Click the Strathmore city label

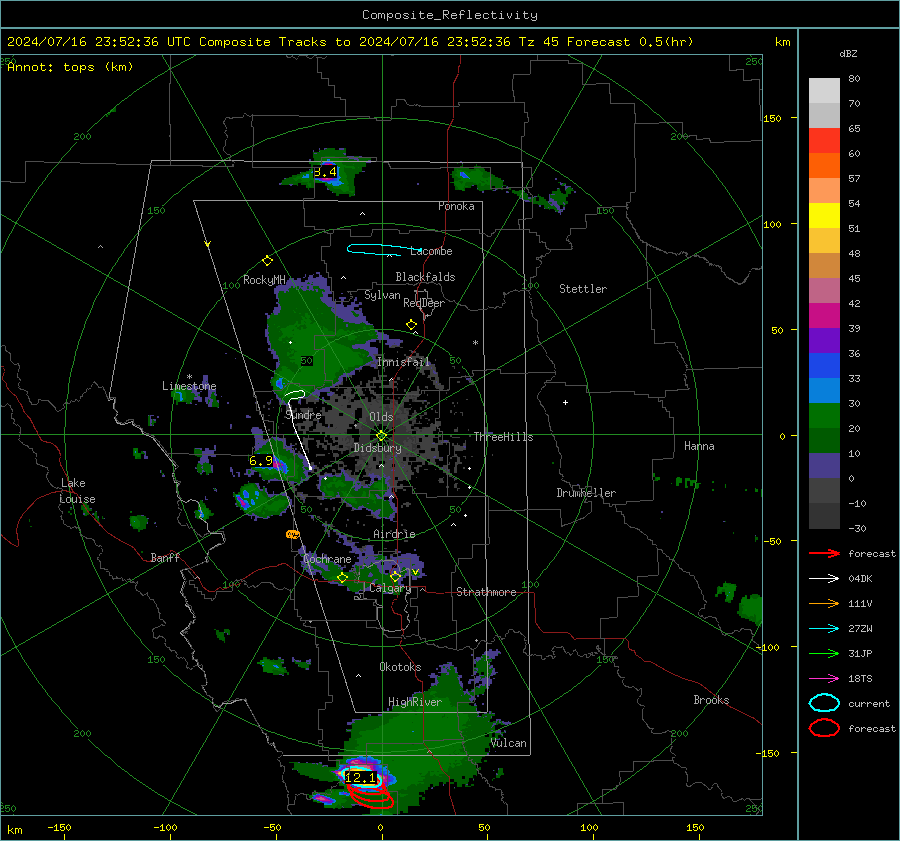coord(486,592)
